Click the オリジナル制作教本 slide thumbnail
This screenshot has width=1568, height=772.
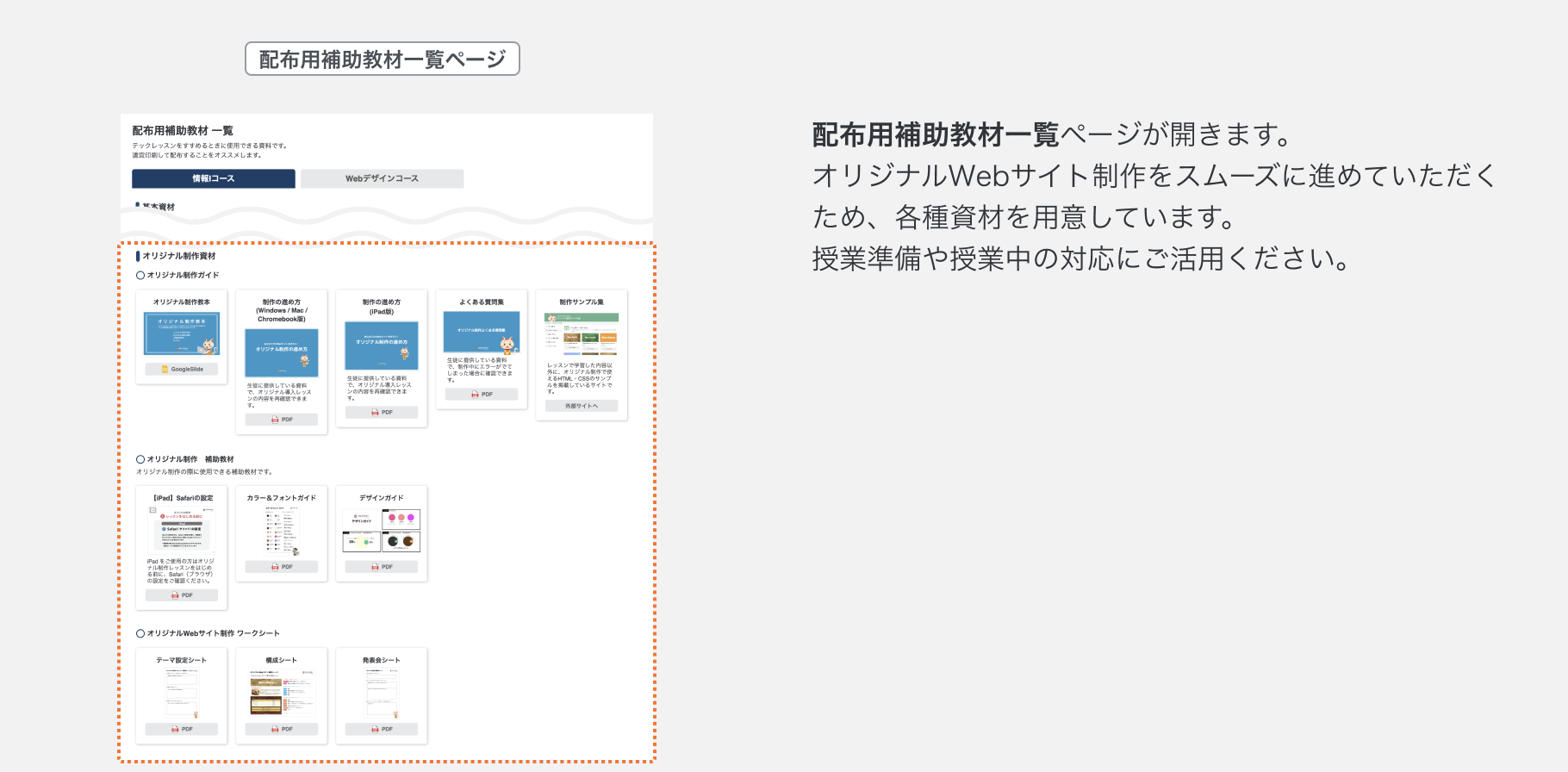tap(182, 333)
